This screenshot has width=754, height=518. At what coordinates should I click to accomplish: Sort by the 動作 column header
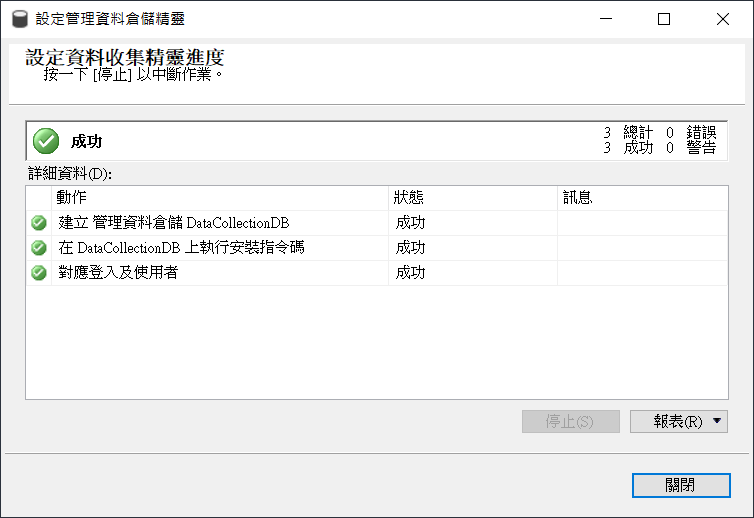[x=220, y=198]
